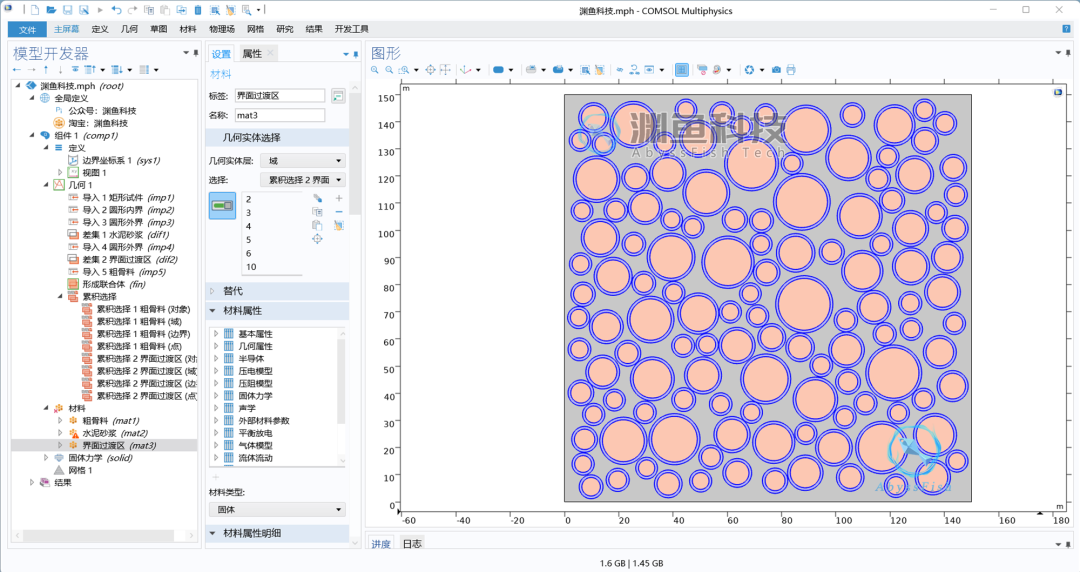The image size is (1080, 572).
Task: Take a snapshot with the camera icon
Action: 776,70
